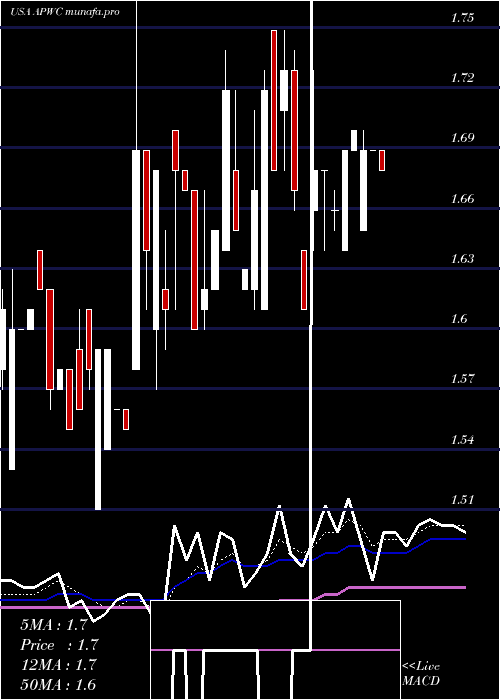Screen dimensions: 500x700
Task: Click the 1.57 price axis label
Action: [x=462, y=379]
